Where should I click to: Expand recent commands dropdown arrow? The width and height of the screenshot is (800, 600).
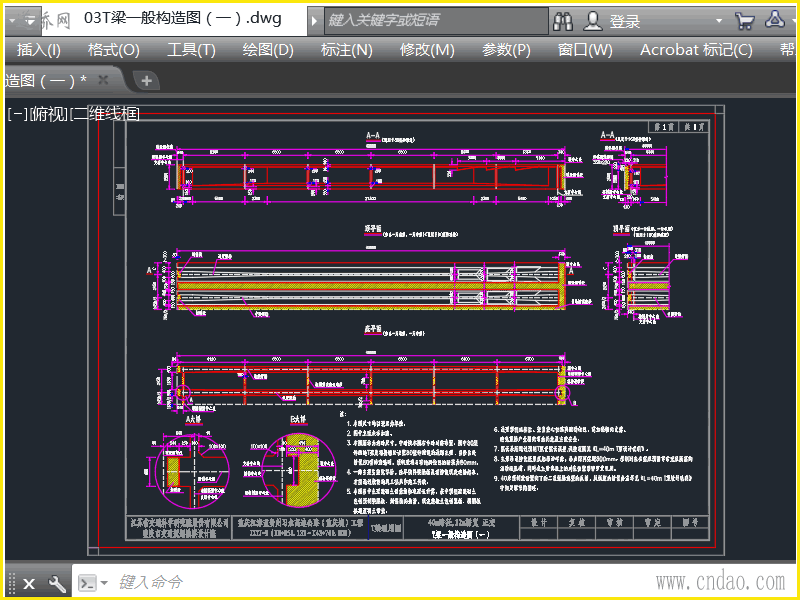(x=103, y=583)
